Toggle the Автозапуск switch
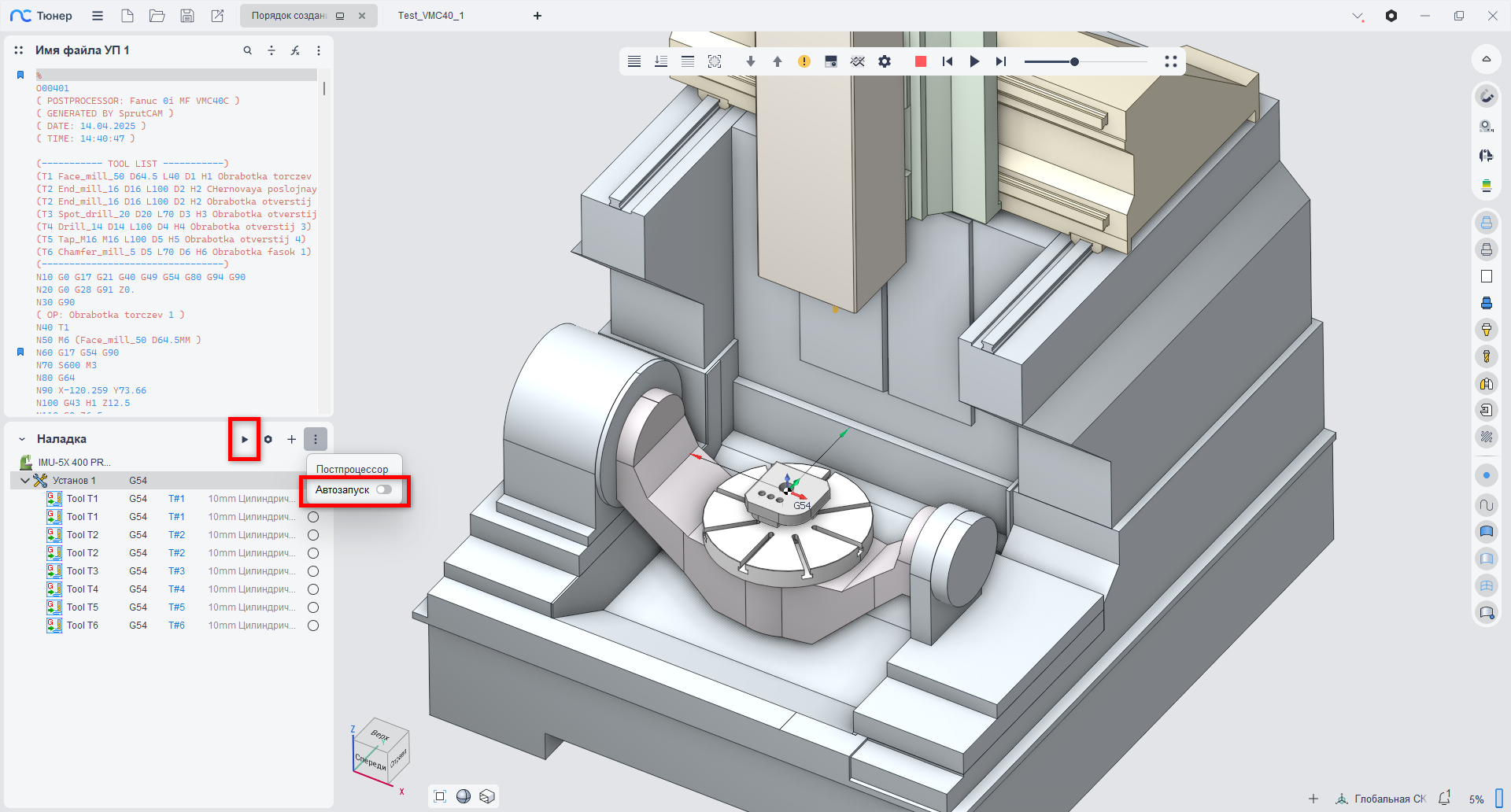The height and width of the screenshot is (812, 1511). click(384, 489)
